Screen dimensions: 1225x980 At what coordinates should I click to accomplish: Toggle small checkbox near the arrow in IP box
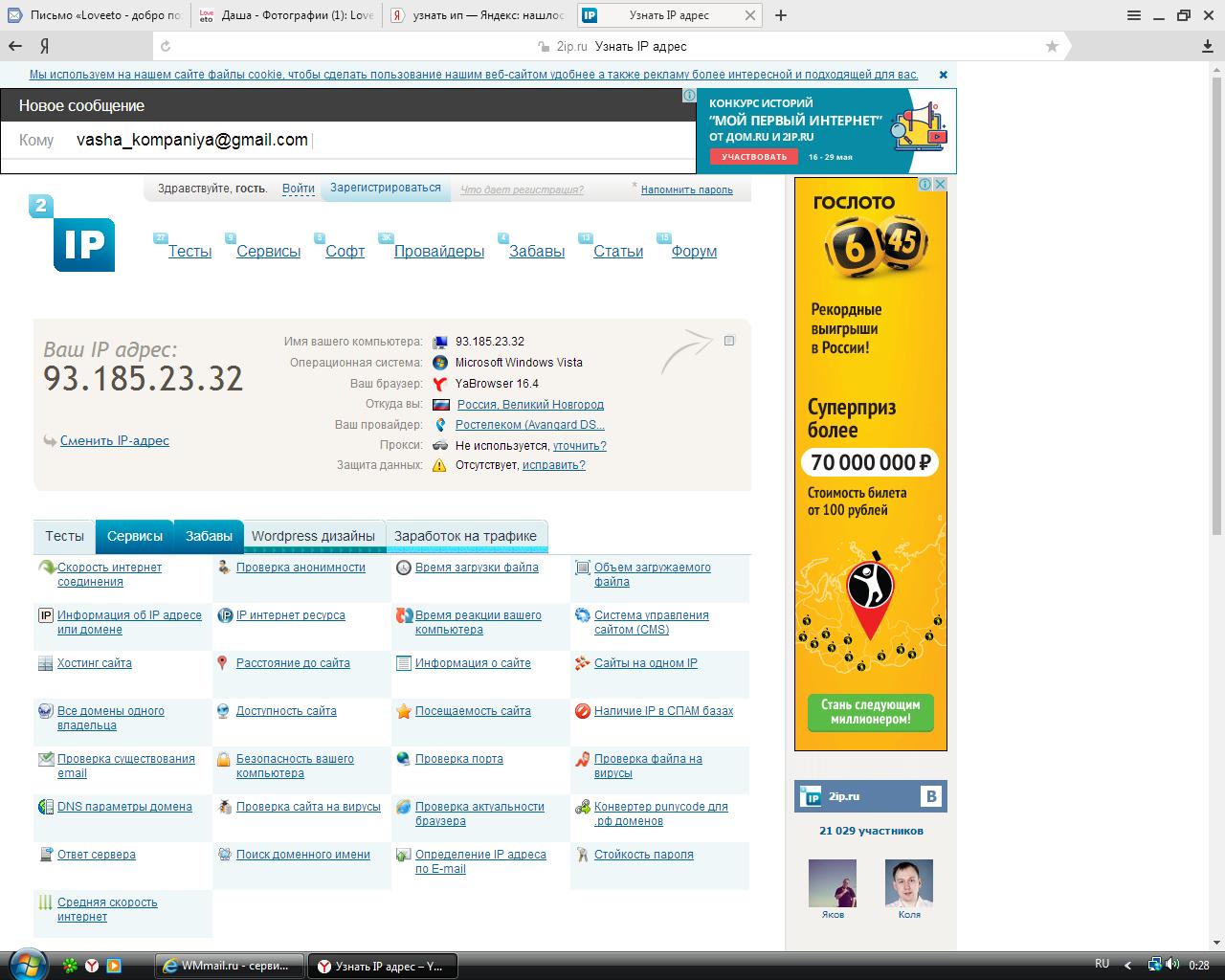(x=729, y=341)
